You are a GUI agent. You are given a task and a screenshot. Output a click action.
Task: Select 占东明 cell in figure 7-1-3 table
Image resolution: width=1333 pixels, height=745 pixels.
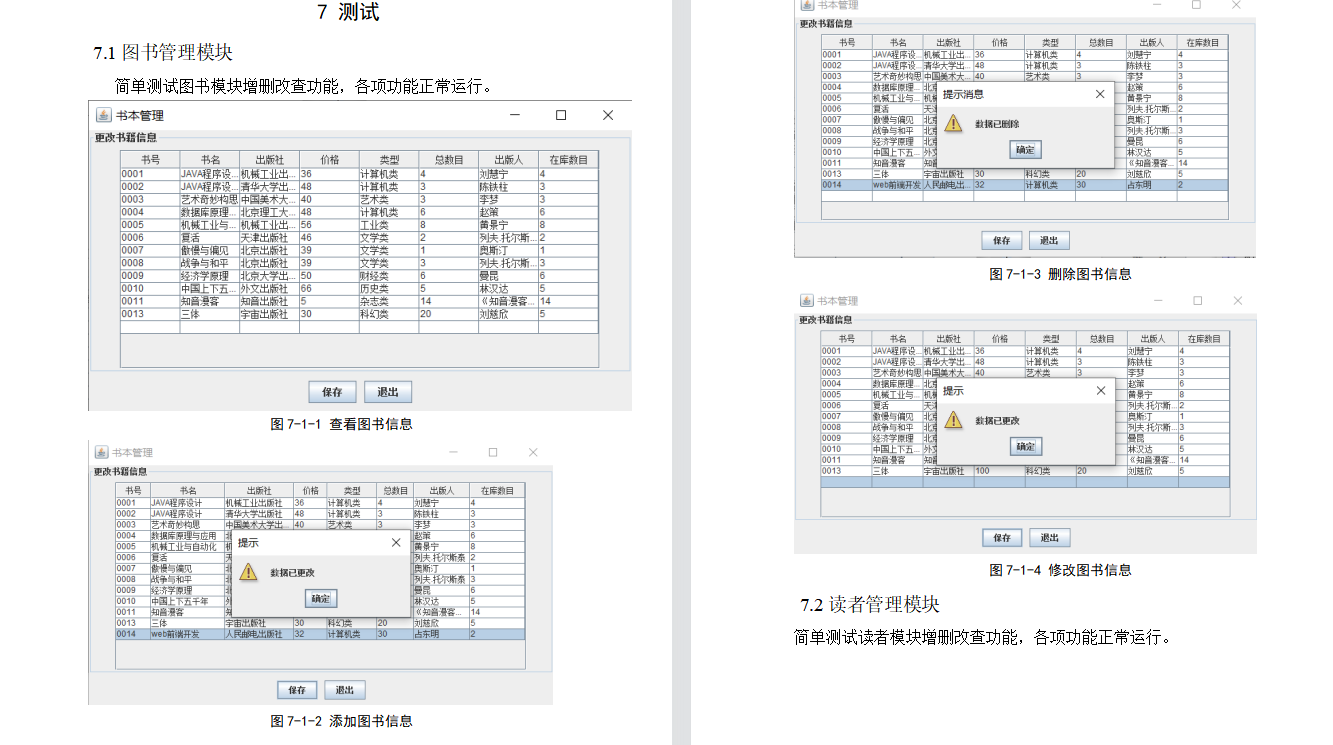coord(1151,185)
